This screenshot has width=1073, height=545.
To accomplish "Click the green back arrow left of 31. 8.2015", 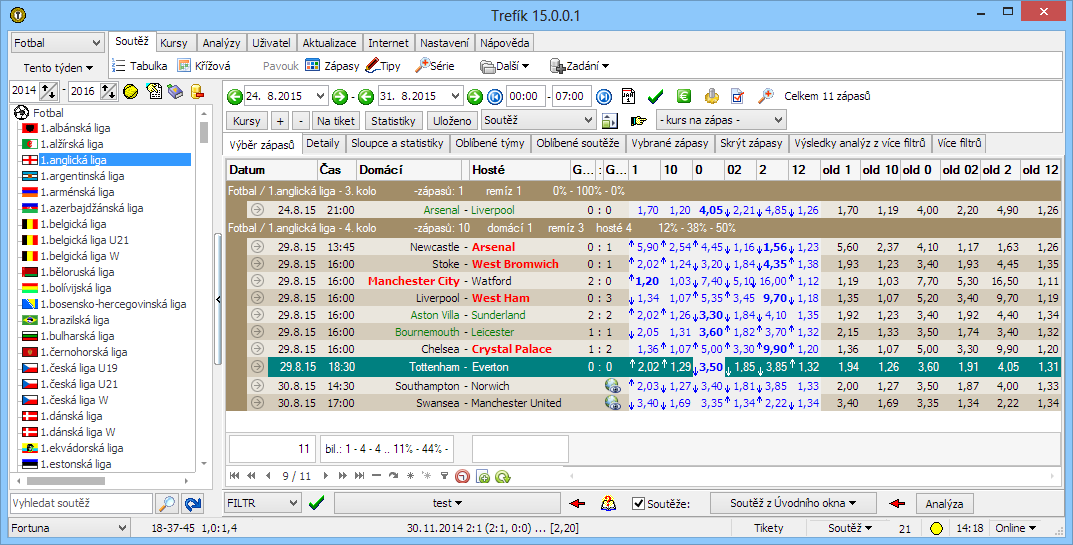I will coord(366,97).
